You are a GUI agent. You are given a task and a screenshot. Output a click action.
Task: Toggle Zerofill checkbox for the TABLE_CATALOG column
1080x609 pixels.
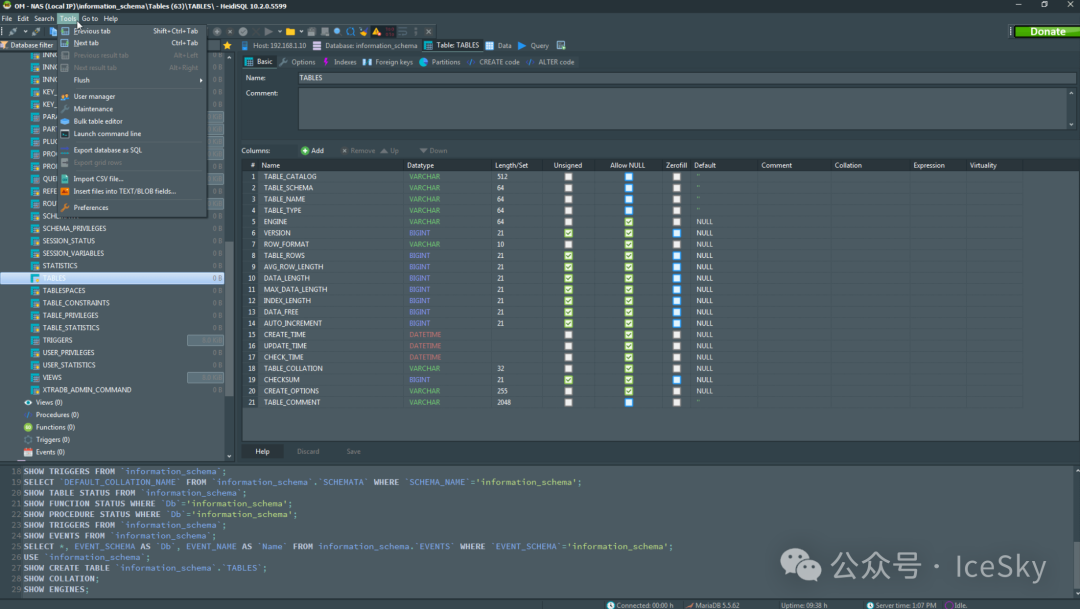tap(676, 176)
